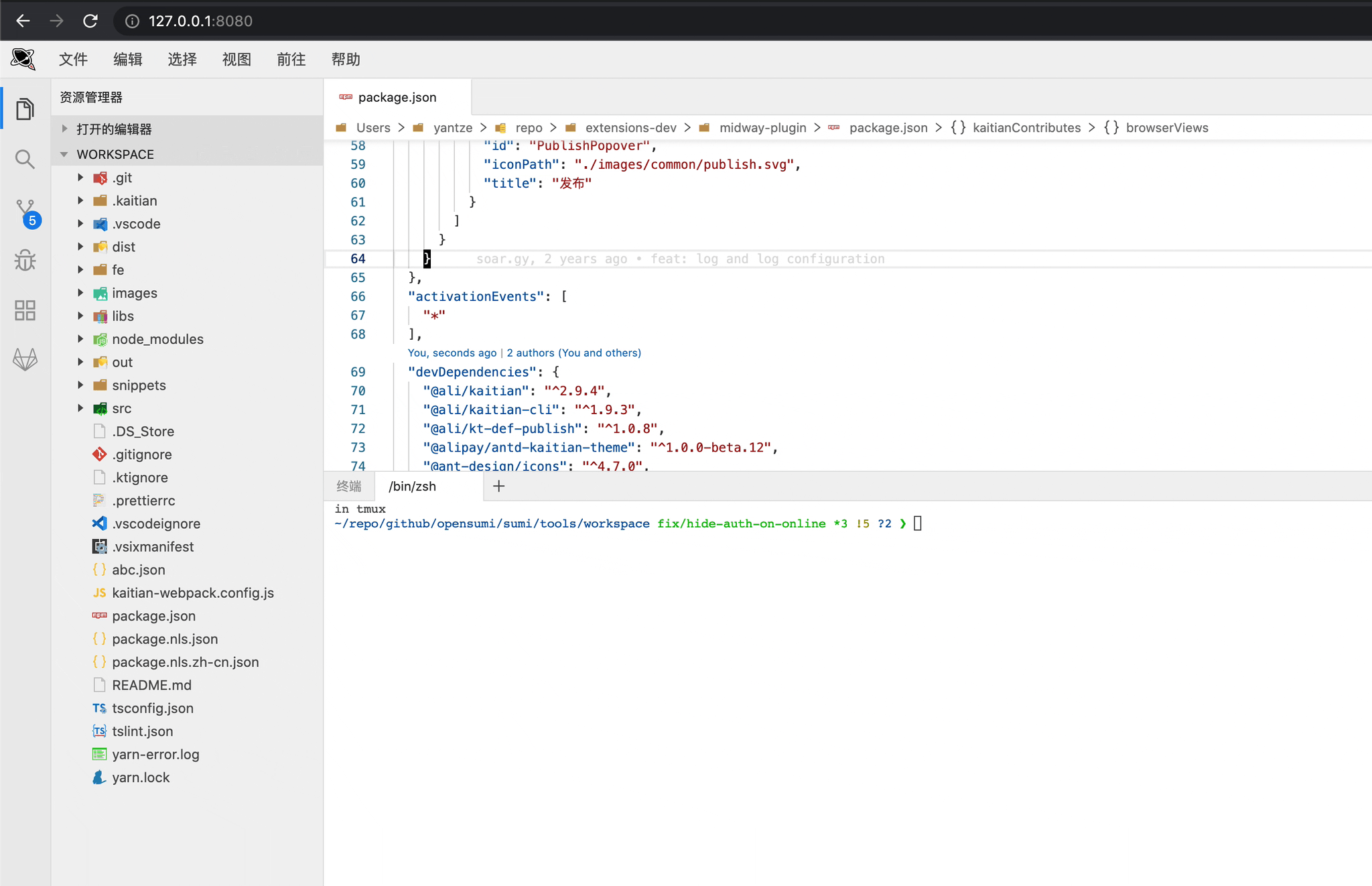Click the midway-plugin breadcrumb

coord(762,128)
